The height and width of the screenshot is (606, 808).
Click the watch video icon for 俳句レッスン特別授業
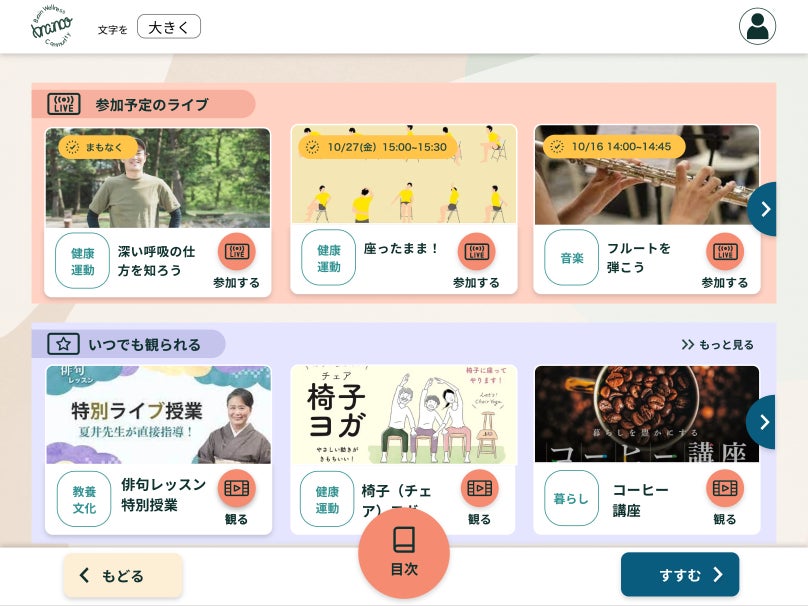click(x=237, y=487)
